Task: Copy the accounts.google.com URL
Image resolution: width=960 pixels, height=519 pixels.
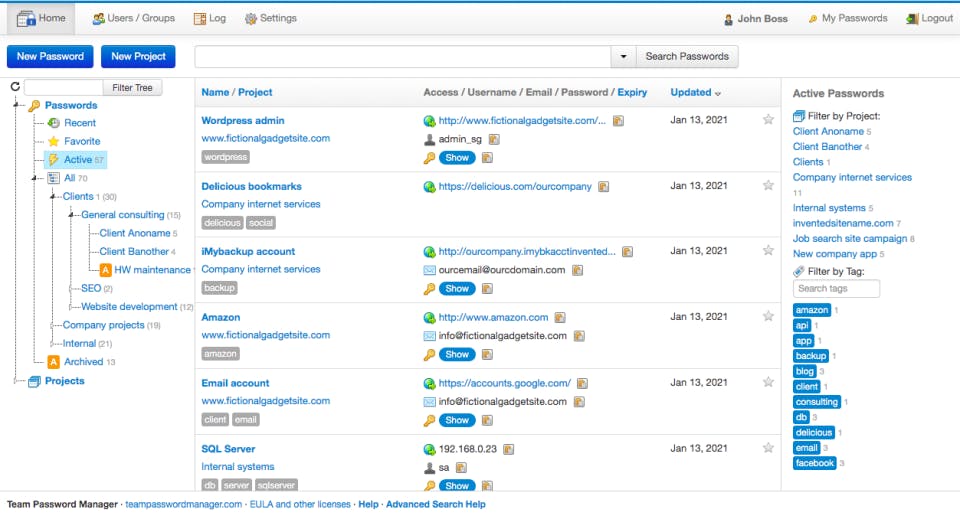Action: pos(582,384)
